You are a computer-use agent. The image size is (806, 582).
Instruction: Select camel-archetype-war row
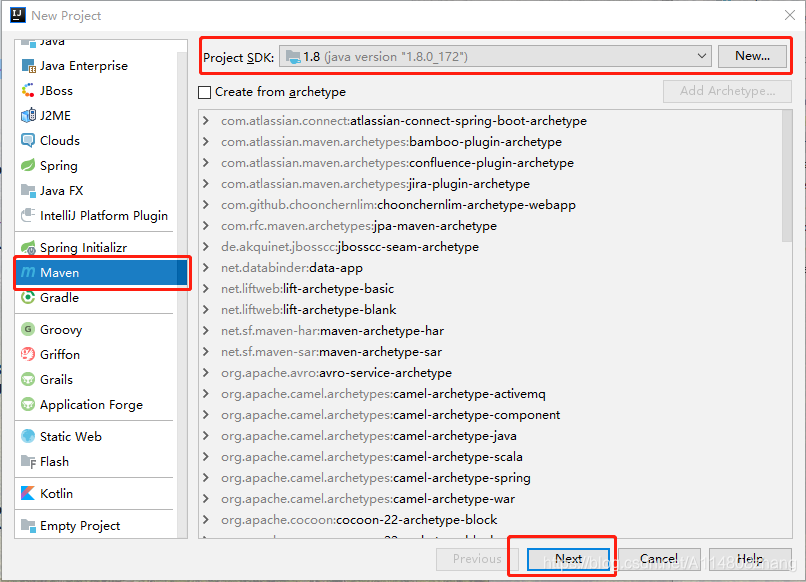(490, 499)
